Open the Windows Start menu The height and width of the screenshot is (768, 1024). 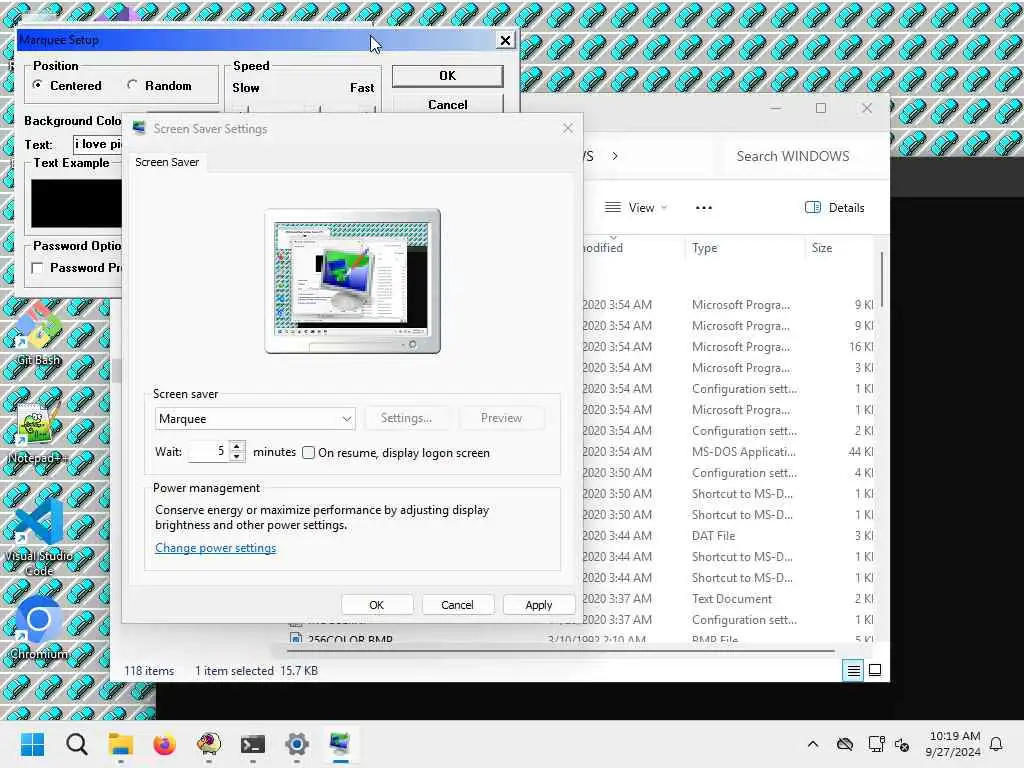(32, 744)
